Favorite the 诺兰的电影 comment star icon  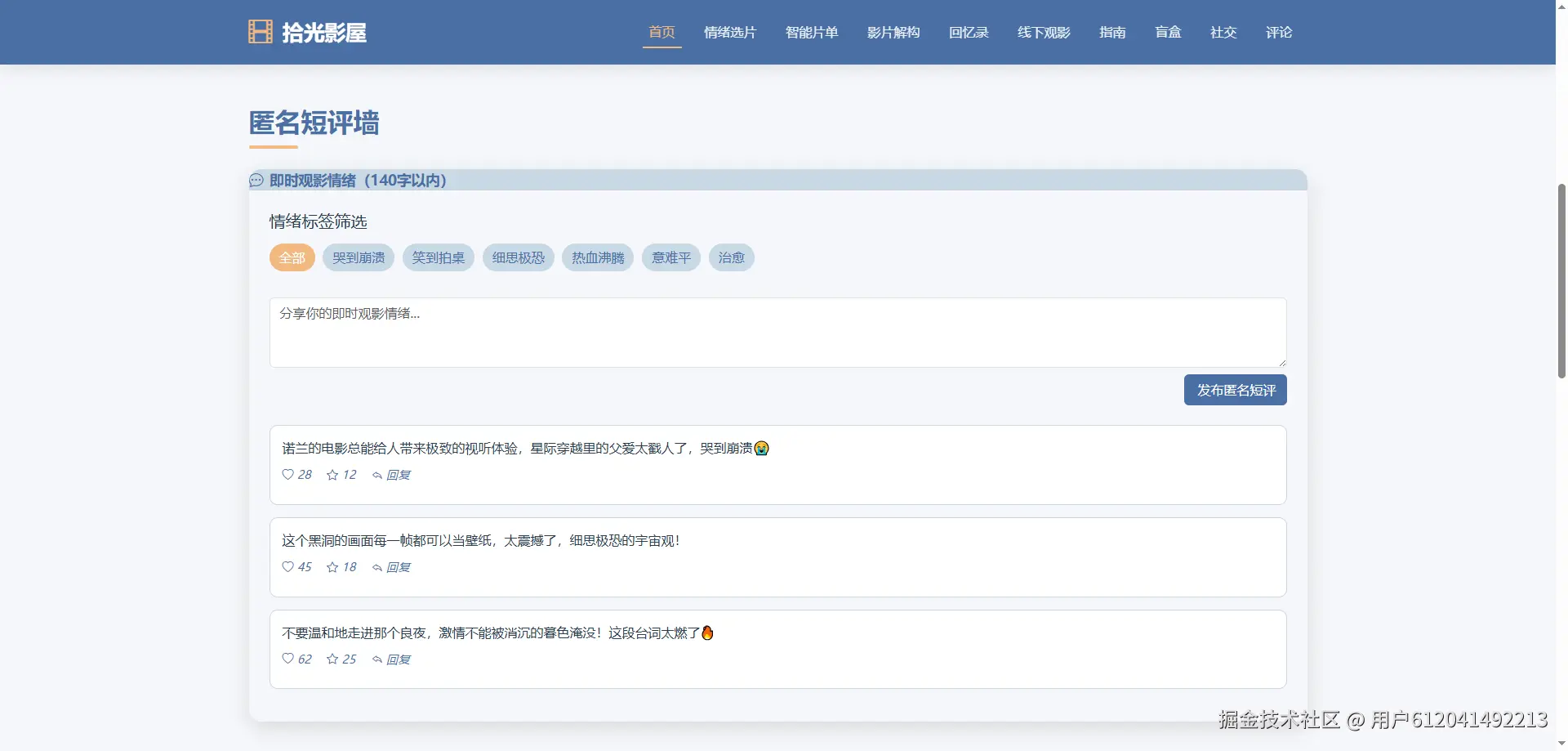point(332,475)
